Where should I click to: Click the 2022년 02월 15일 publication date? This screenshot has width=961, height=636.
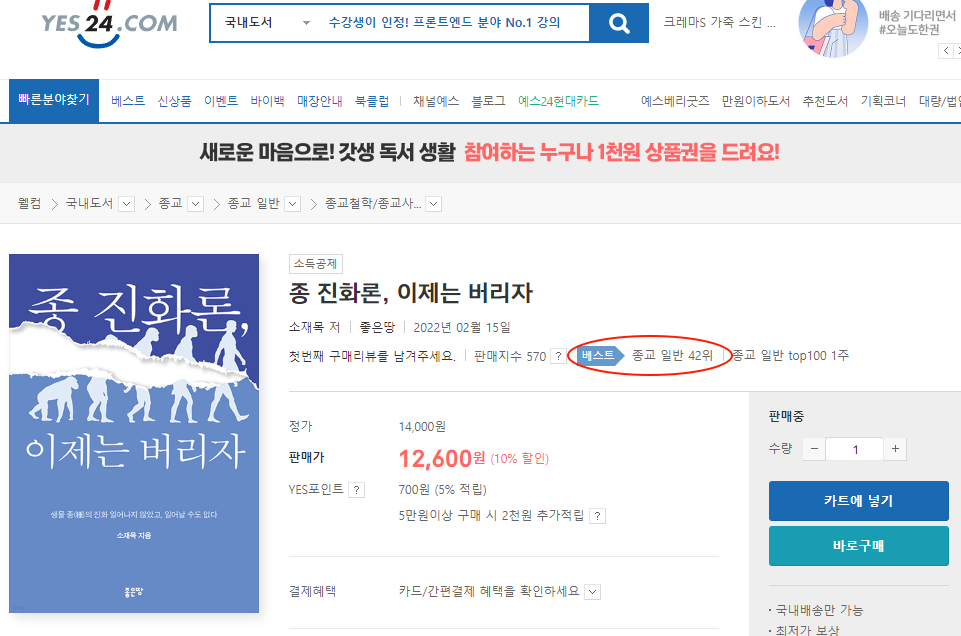coord(462,328)
